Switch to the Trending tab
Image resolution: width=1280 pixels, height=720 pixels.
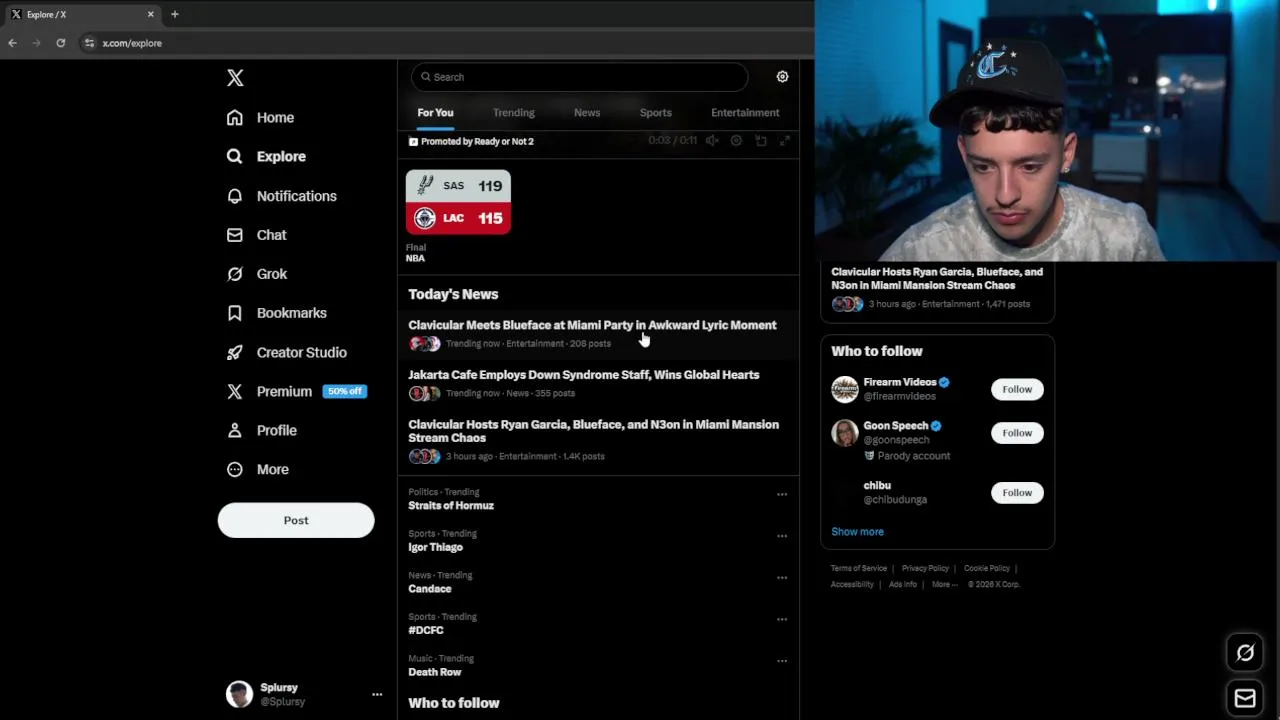(513, 113)
